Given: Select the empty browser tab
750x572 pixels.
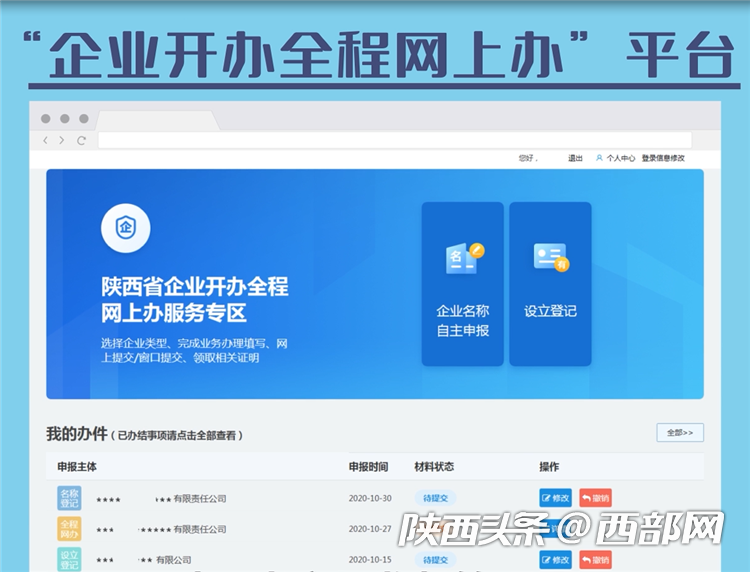Looking at the screenshot, I should 158,120.
